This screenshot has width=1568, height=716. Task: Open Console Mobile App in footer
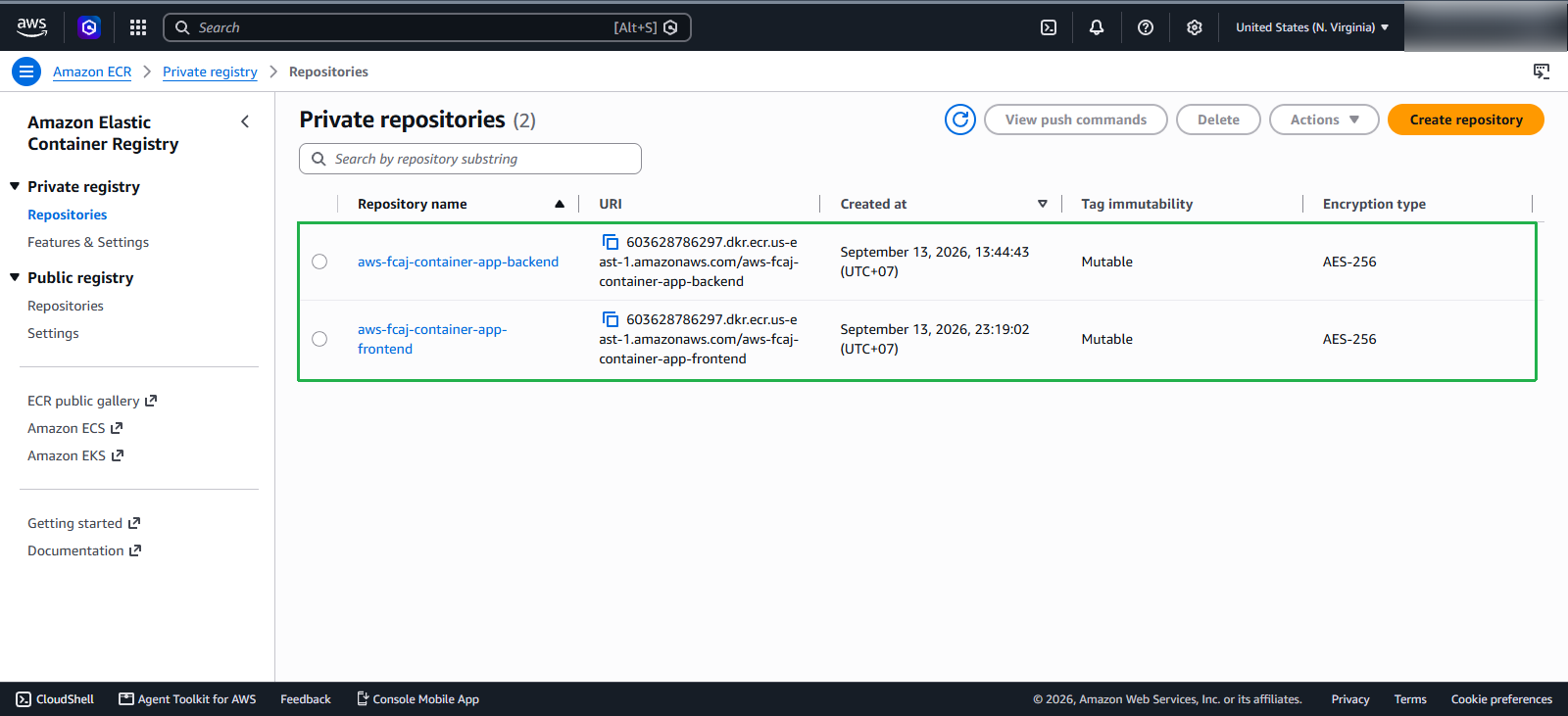417,699
